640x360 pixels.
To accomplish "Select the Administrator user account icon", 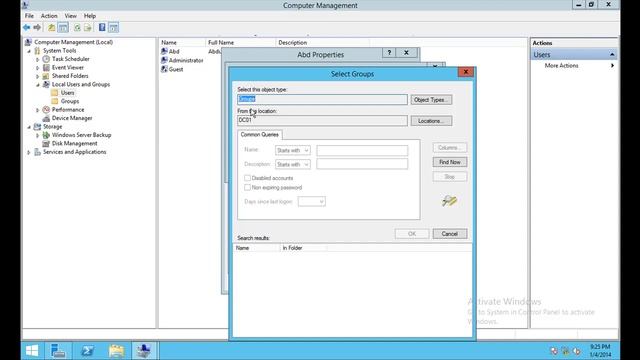I will point(164,60).
